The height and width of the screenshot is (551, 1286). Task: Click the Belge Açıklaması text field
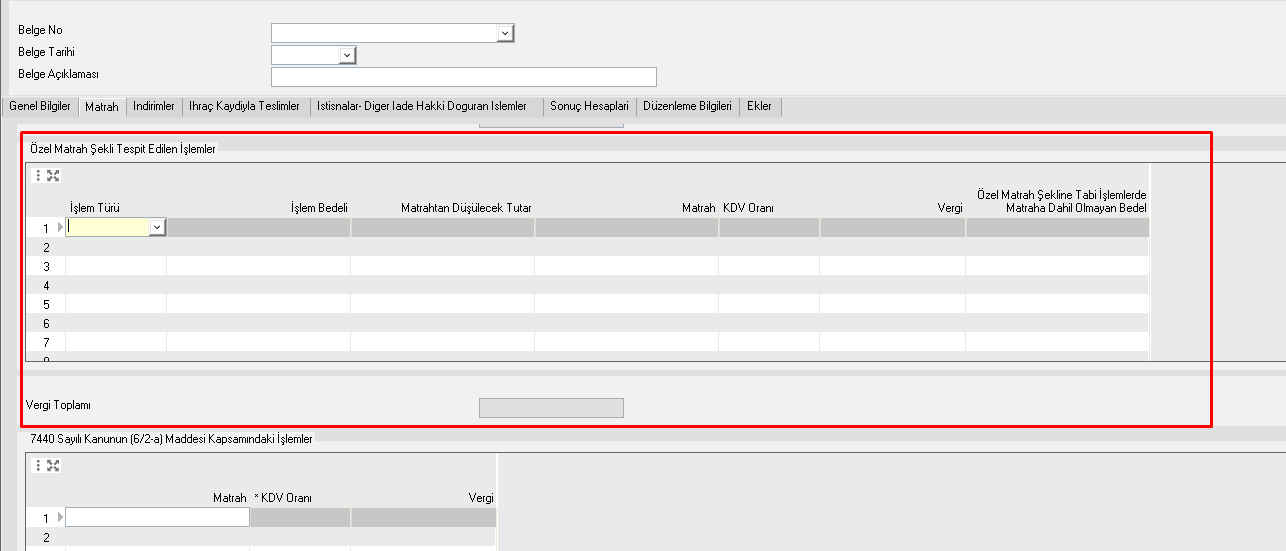point(463,77)
